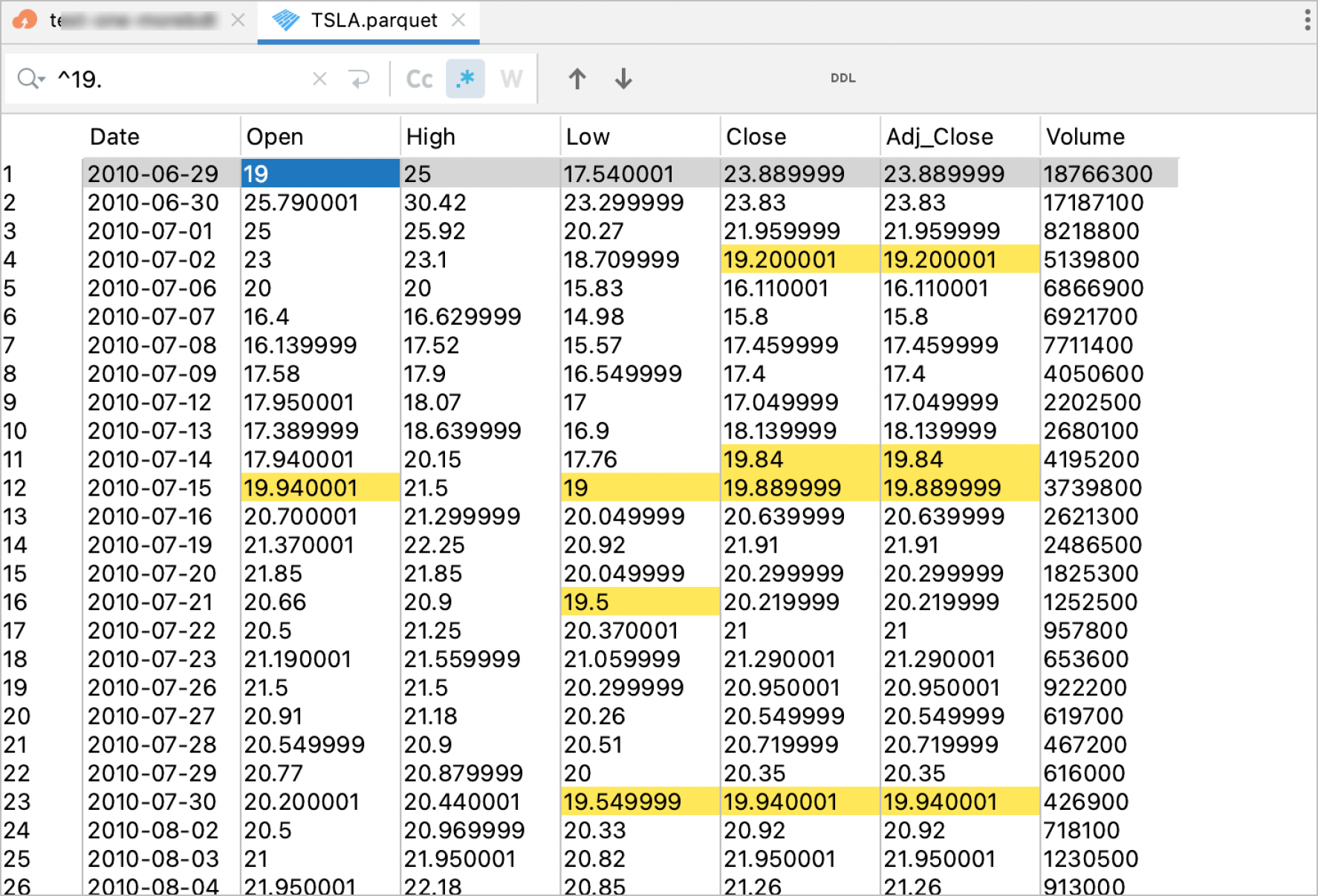Image resolution: width=1318 pixels, height=896 pixels.
Task: Select Close cell 16.110001
Action: pyautogui.click(x=800, y=288)
